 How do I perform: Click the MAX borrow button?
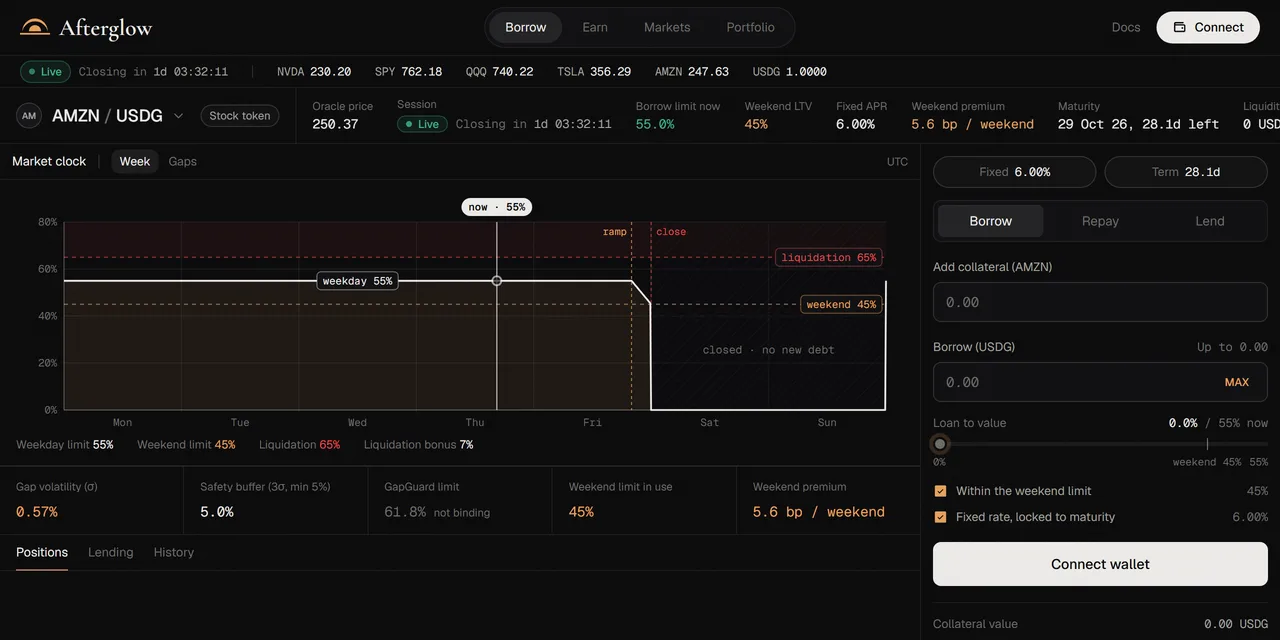click(1237, 382)
